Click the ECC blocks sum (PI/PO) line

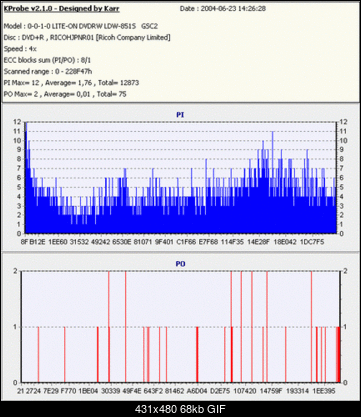[47, 60]
